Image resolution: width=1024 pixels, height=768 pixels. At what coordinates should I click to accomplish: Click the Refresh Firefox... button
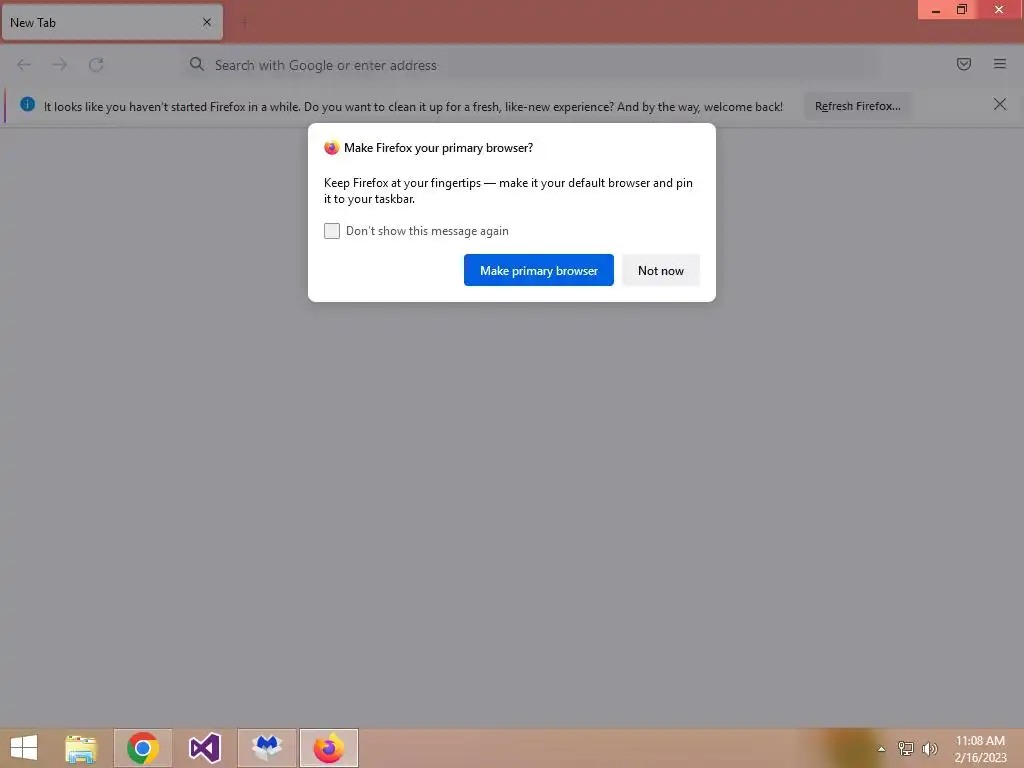857,106
